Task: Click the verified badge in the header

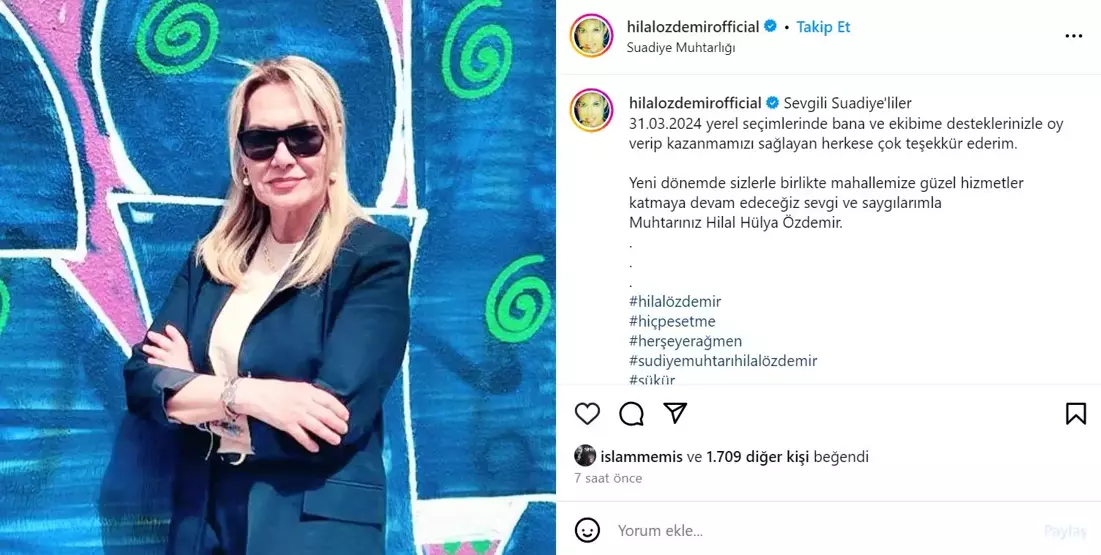Action: pyautogui.click(x=770, y=27)
